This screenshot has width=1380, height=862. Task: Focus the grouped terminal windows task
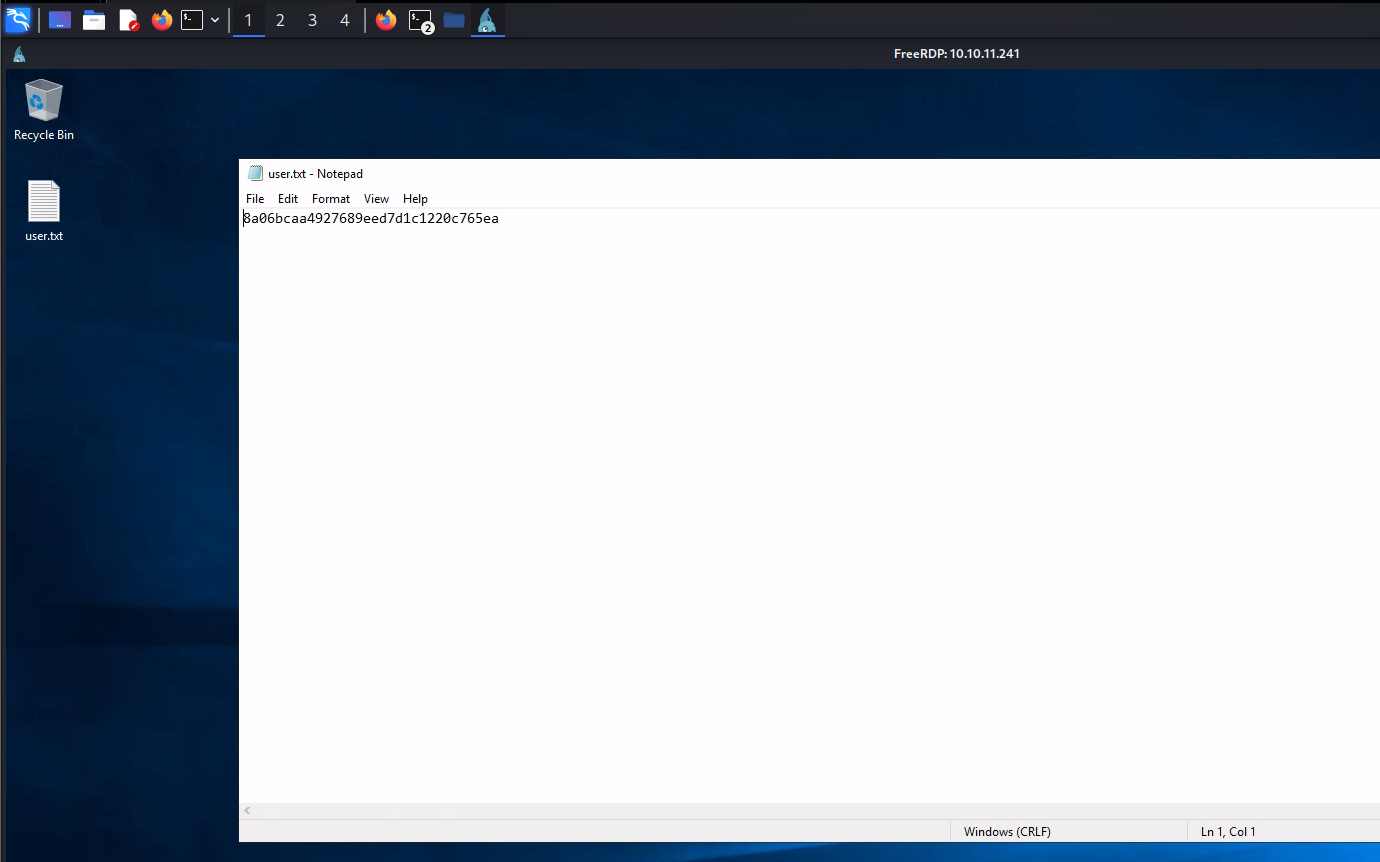tap(420, 20)
